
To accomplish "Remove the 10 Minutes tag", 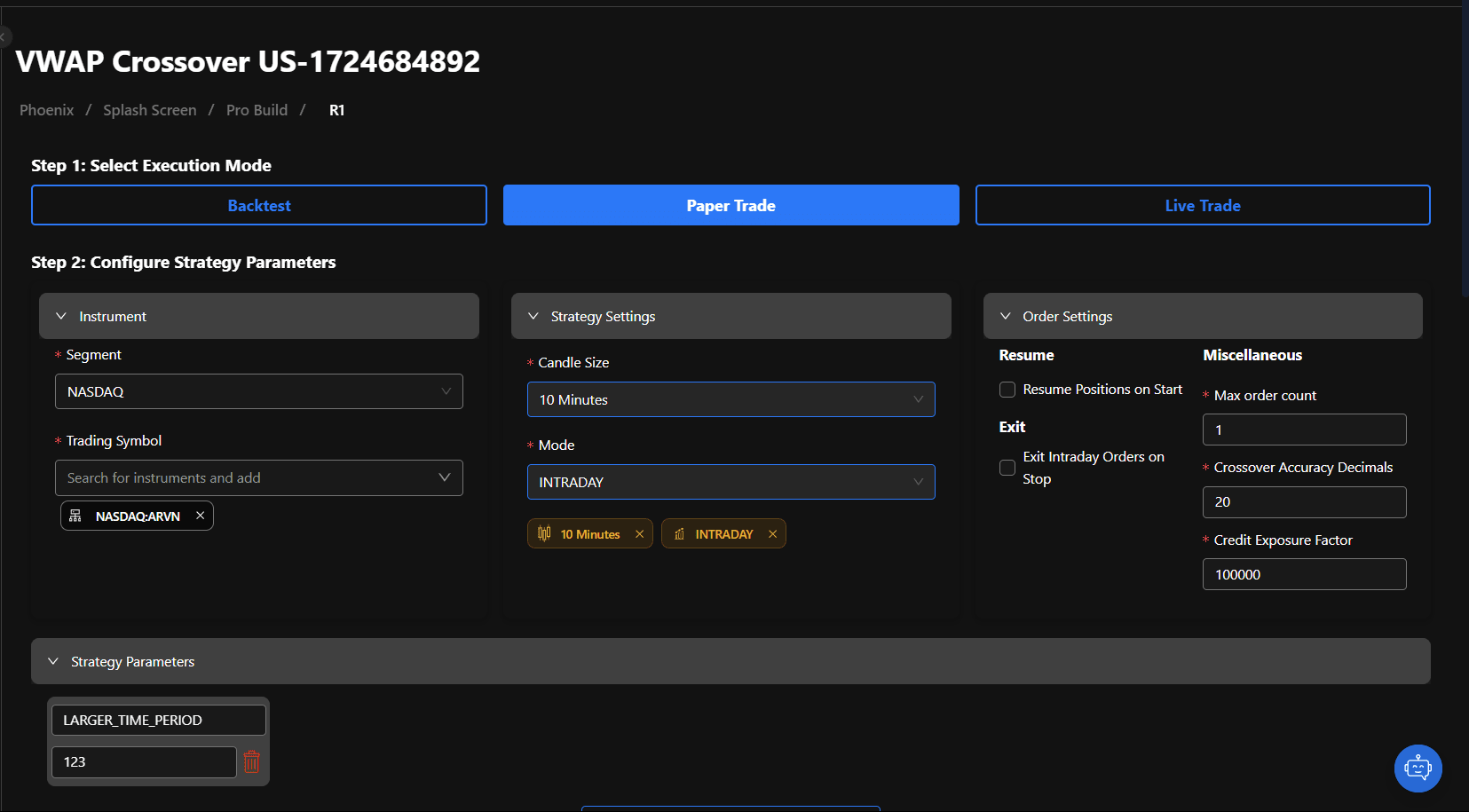I will 639,534.
